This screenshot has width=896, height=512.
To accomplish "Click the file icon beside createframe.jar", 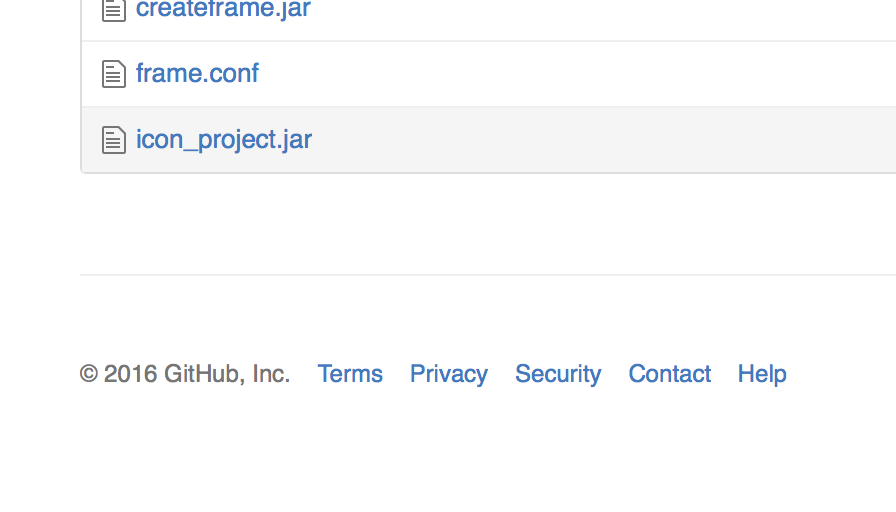I will tap(114, 10).
